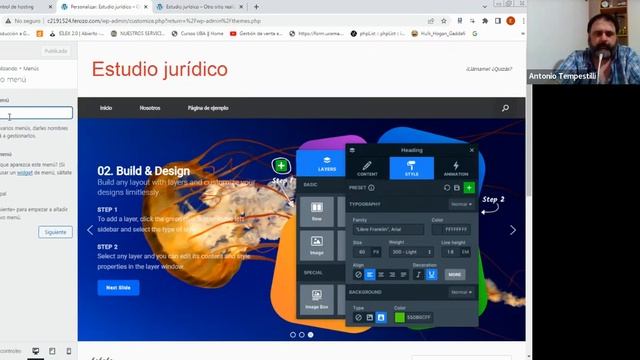Open the Chrome three-dot menu
The image size is (640, 360).
(x=523, y=21)
